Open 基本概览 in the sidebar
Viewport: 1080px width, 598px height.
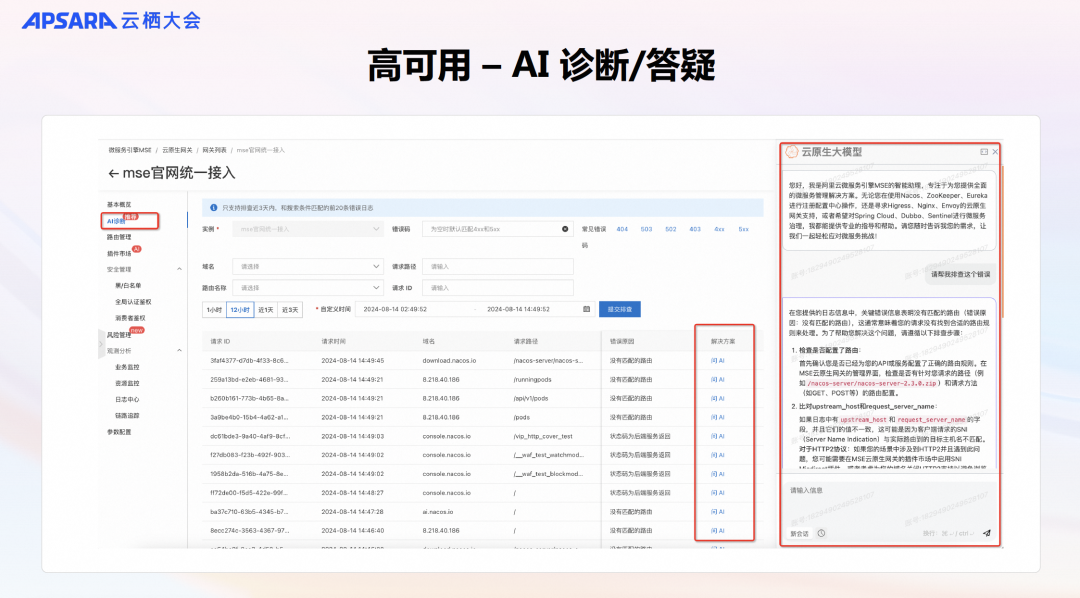(x=119, y=205)
